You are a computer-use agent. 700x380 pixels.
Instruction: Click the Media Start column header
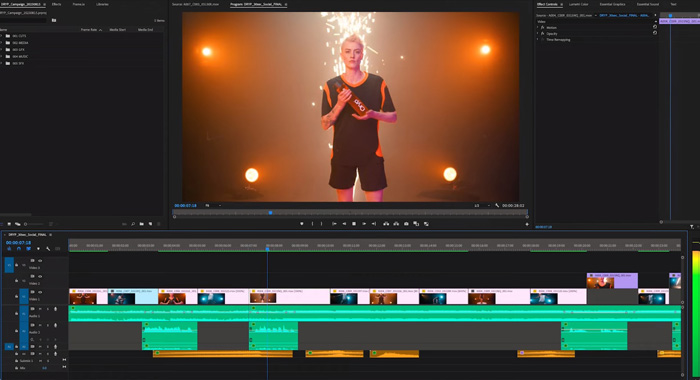(118, 29)
